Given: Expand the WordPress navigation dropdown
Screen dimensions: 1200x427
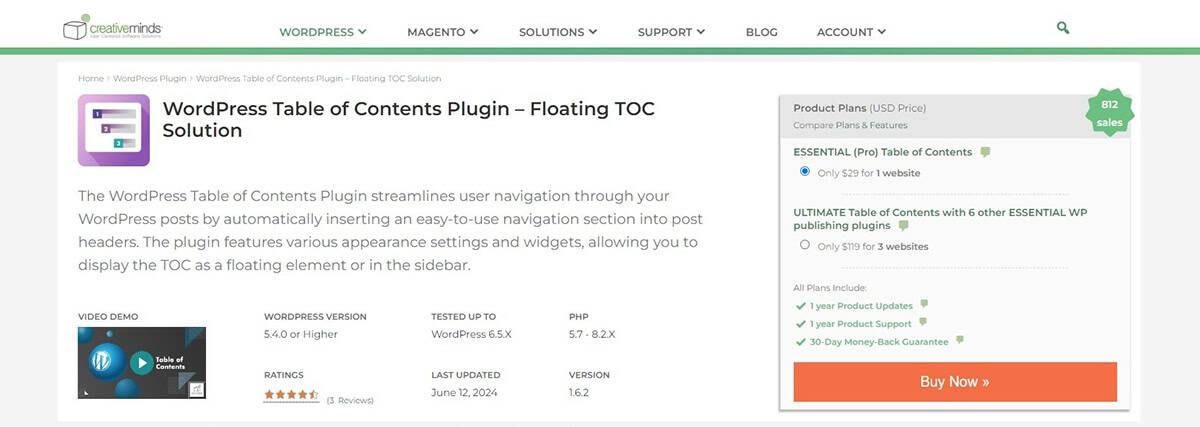Looking at the screenshot, I should point(323,32).
